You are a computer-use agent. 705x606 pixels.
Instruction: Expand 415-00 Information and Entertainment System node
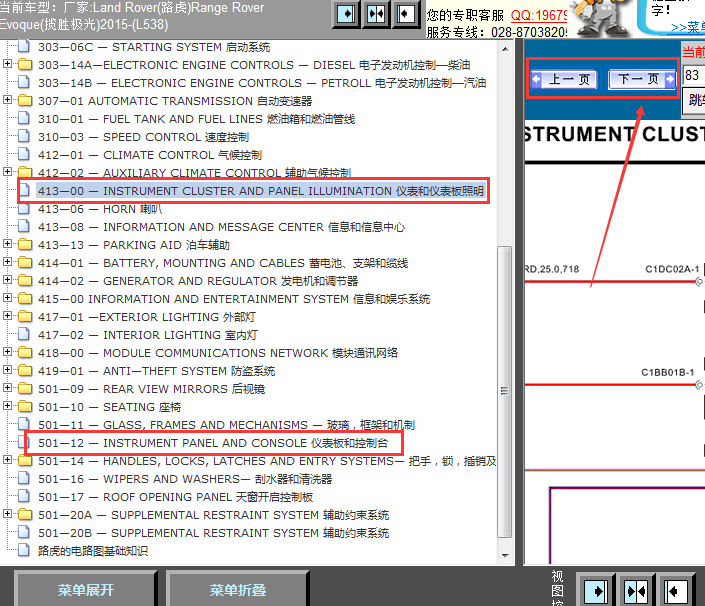point(7,298)
